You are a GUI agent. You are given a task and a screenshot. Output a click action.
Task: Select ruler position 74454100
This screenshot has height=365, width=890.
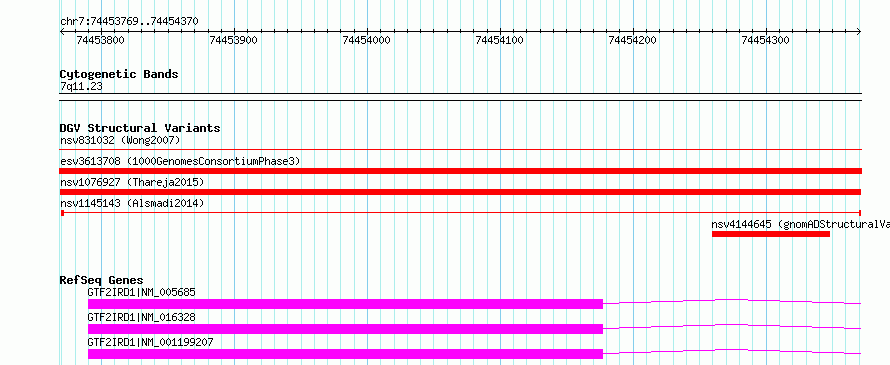[x=499, y=40]
